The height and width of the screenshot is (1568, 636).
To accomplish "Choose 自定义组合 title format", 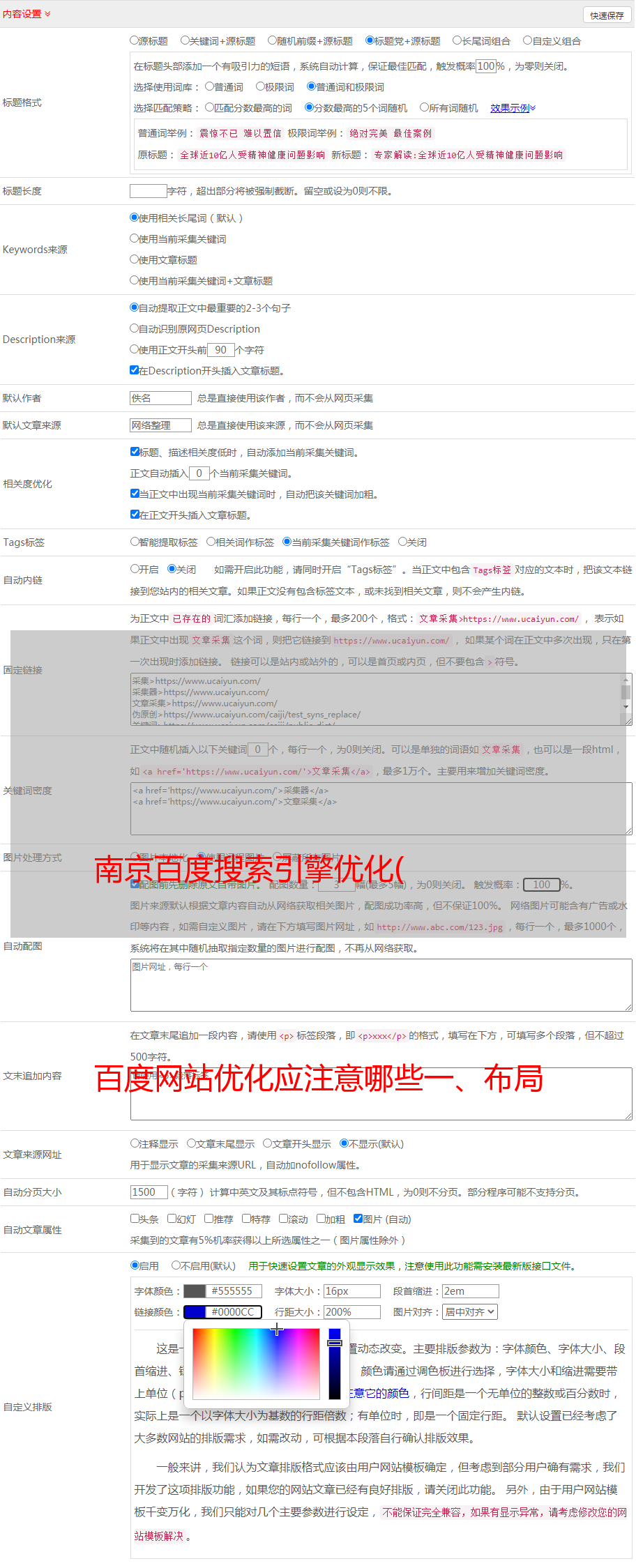I will tap(528, 40).
